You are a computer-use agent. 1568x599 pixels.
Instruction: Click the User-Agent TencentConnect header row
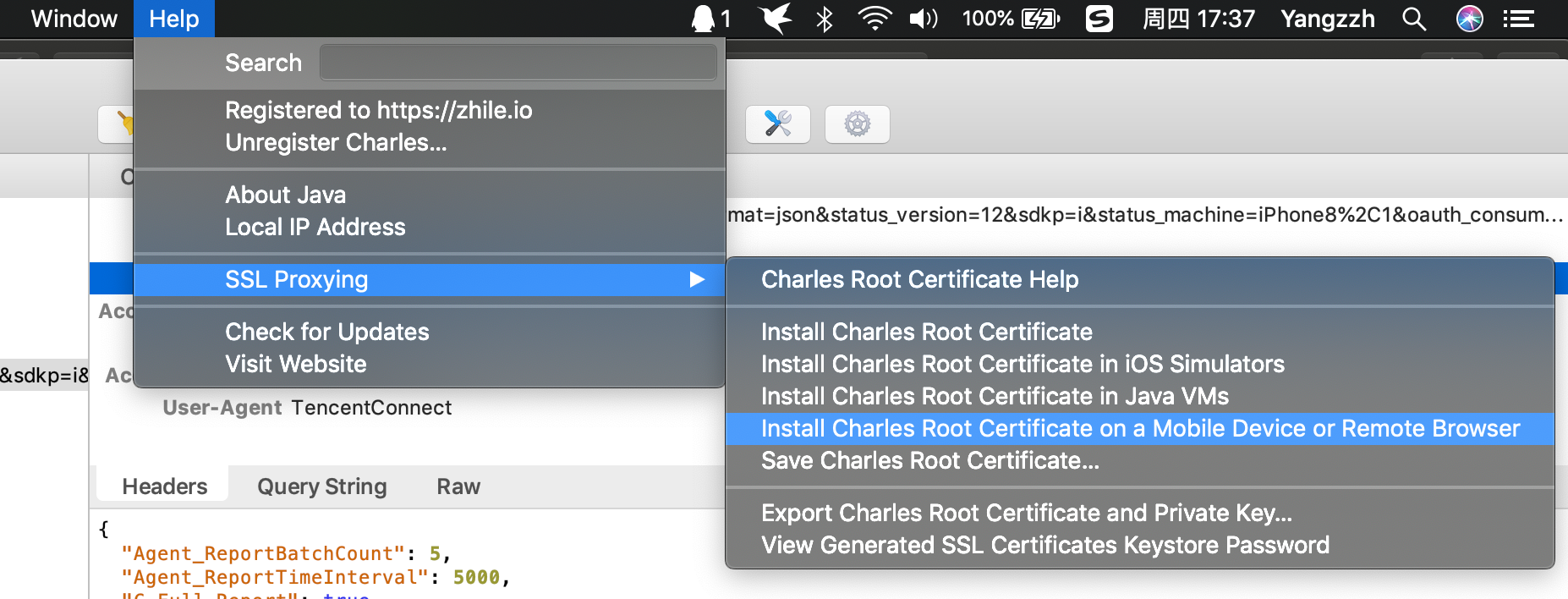[x=307, y=408]
